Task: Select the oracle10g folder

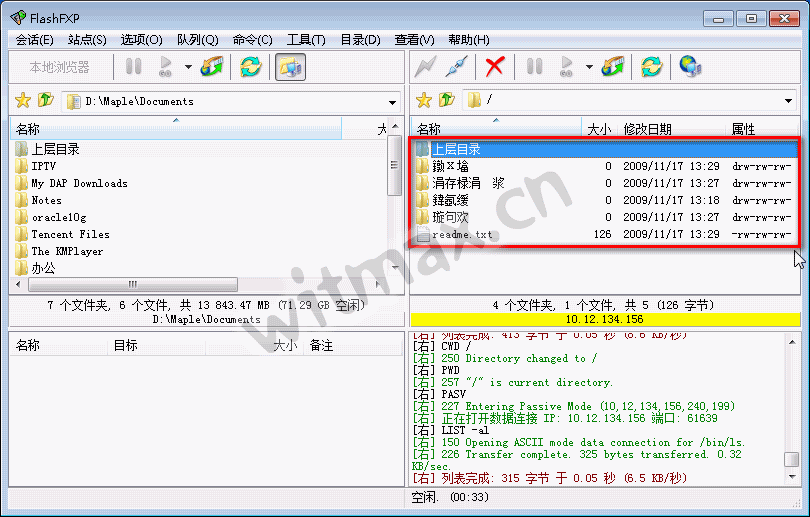Action: tap(51, 217)
